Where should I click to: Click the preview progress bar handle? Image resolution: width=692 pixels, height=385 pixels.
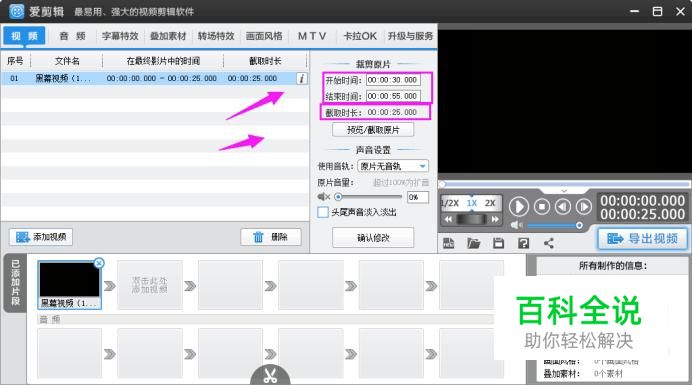point(442,184)
